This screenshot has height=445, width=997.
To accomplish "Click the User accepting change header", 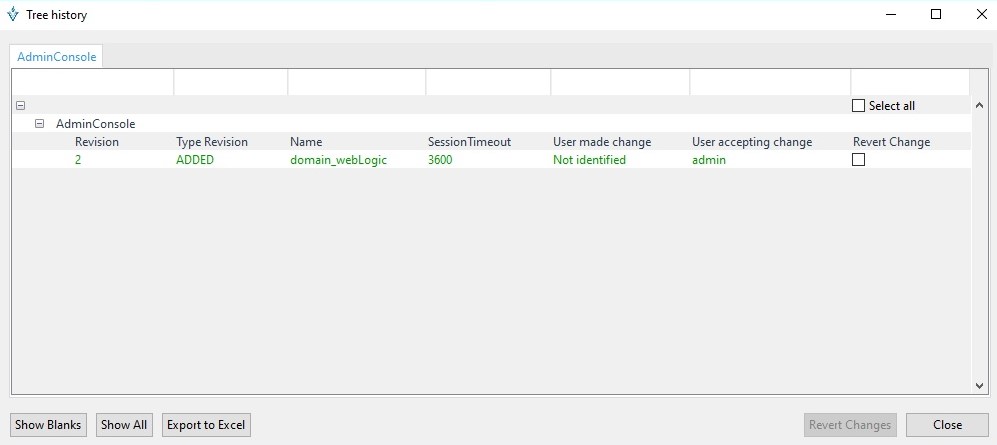I will pos(752,142).
